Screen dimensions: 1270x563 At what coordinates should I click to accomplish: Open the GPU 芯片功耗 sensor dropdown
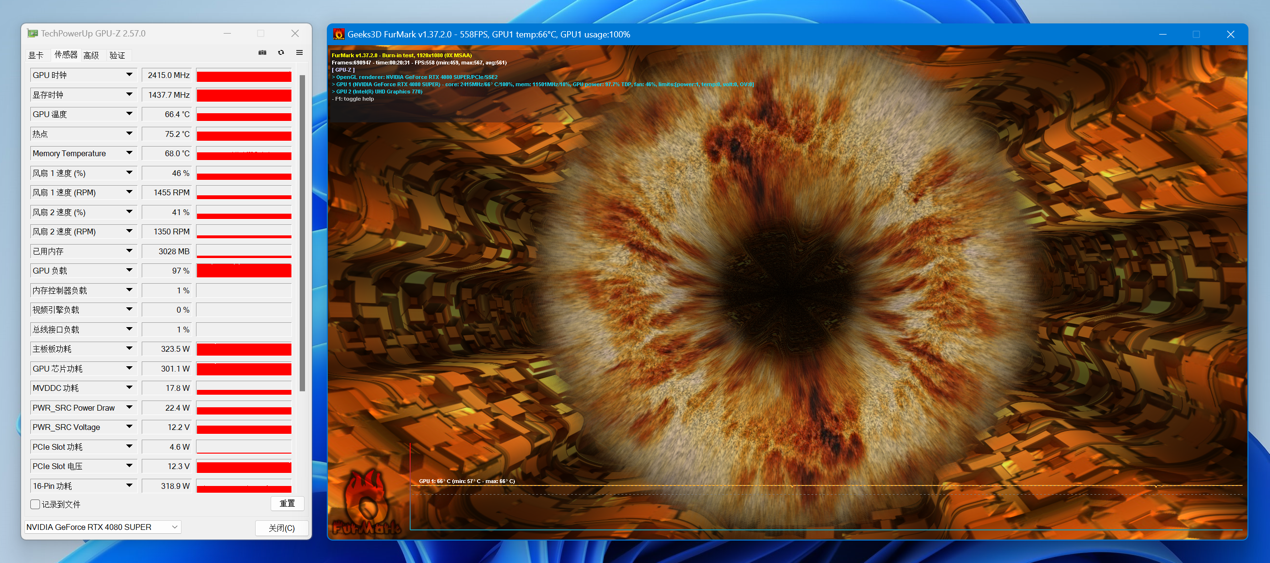[129, 369]
